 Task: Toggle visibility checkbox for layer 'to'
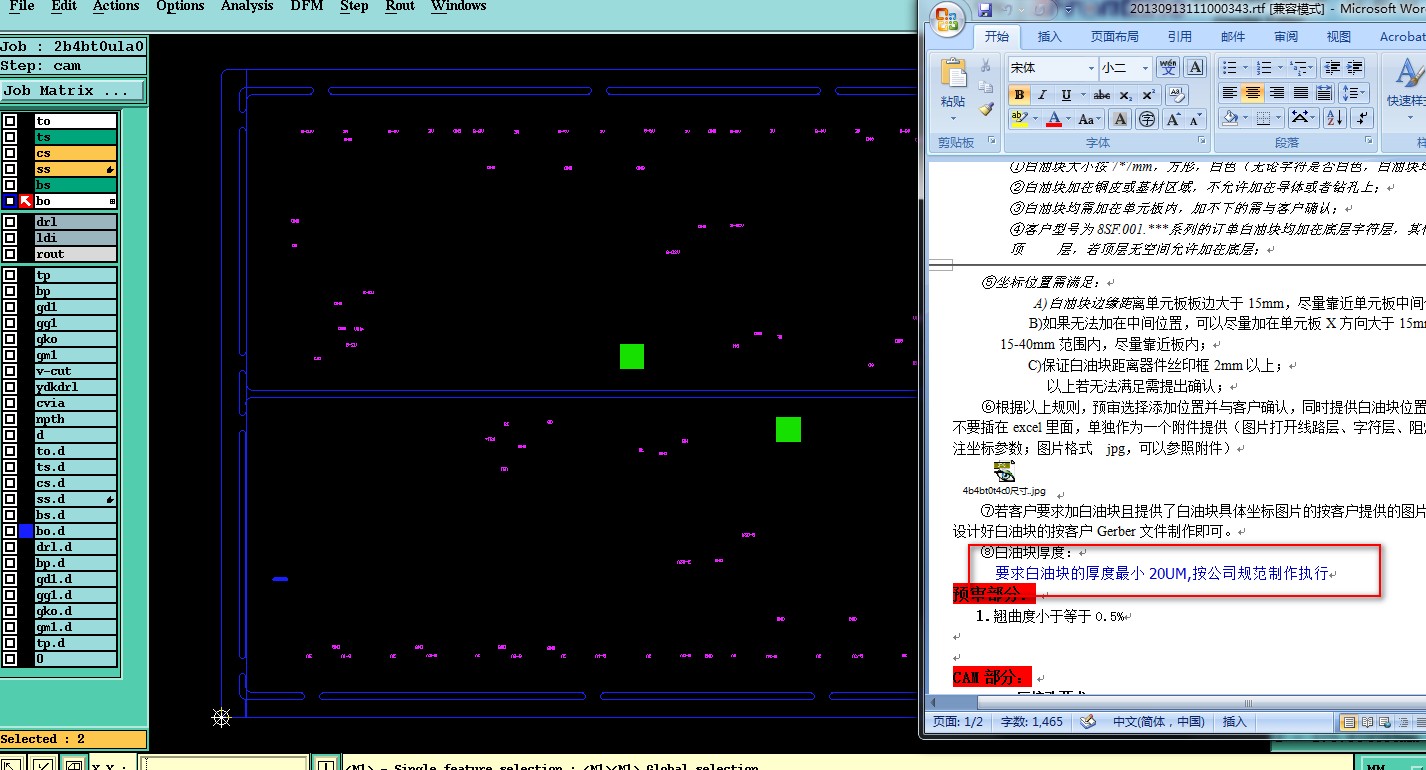tap(10, 121)
